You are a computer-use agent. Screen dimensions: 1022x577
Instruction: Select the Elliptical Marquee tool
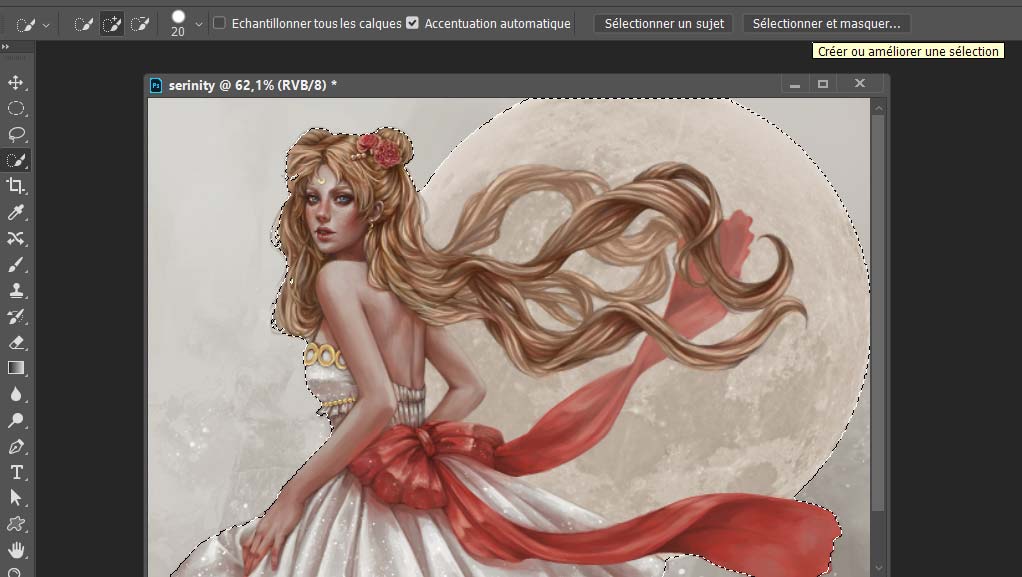[16, 109]
